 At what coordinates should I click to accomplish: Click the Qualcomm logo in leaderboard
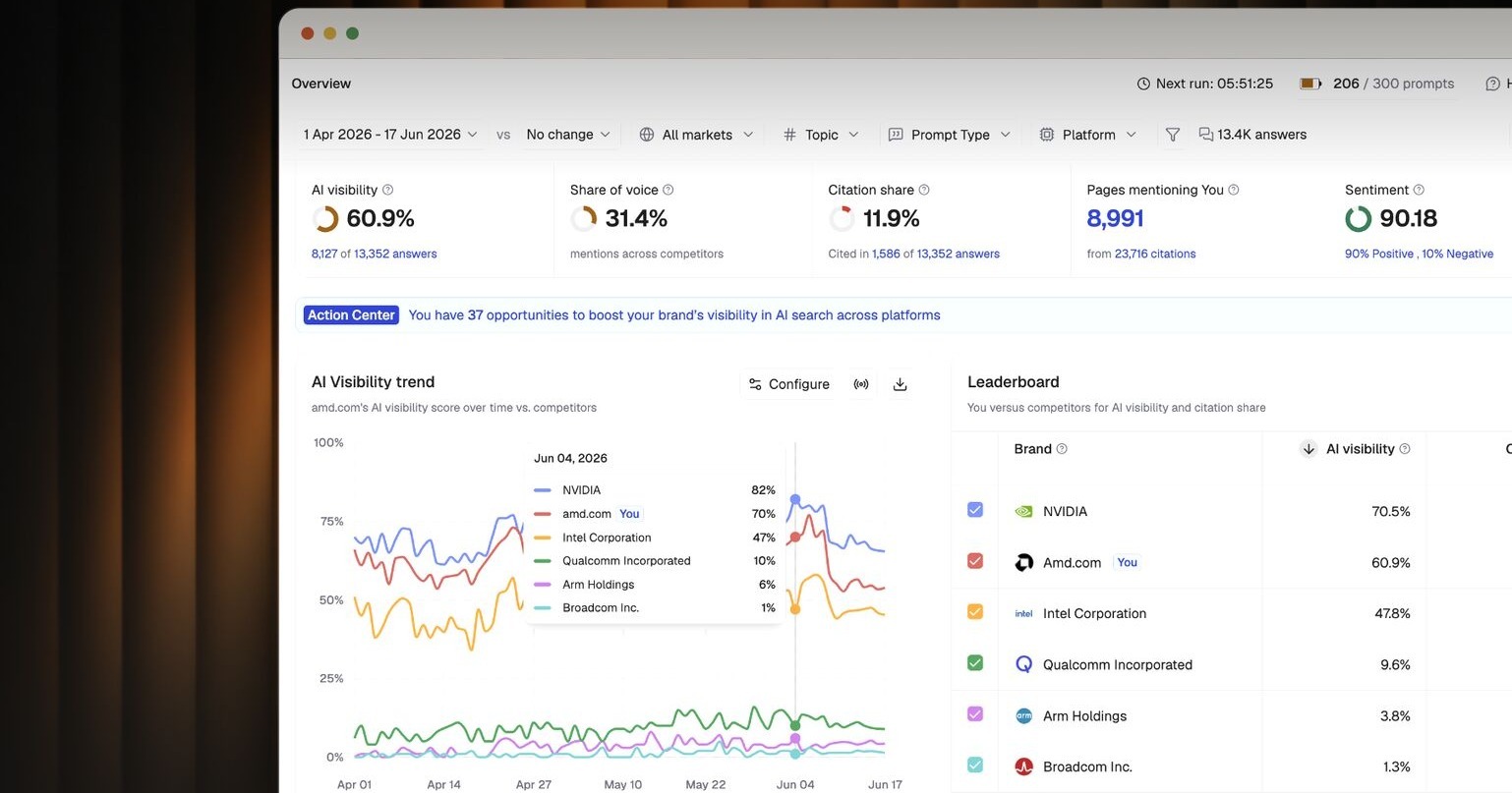click(x=1023, y=664)
